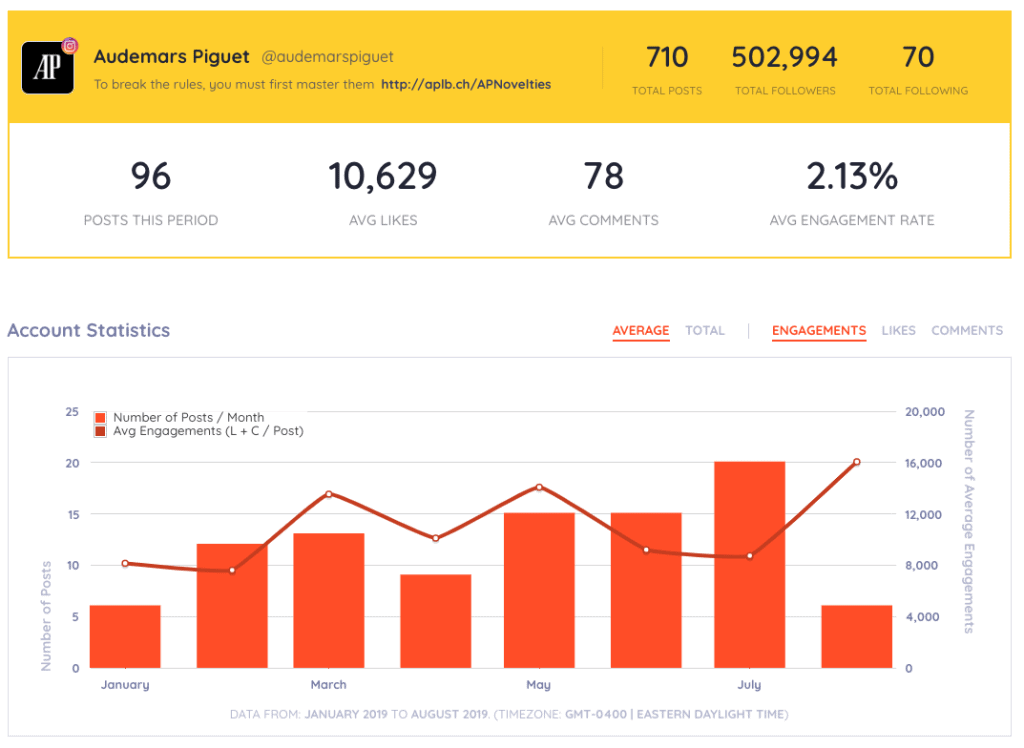Click the Avg Engagements (L + C / Post) legend label
1024x748 pixels.
[x=208, y=431]
